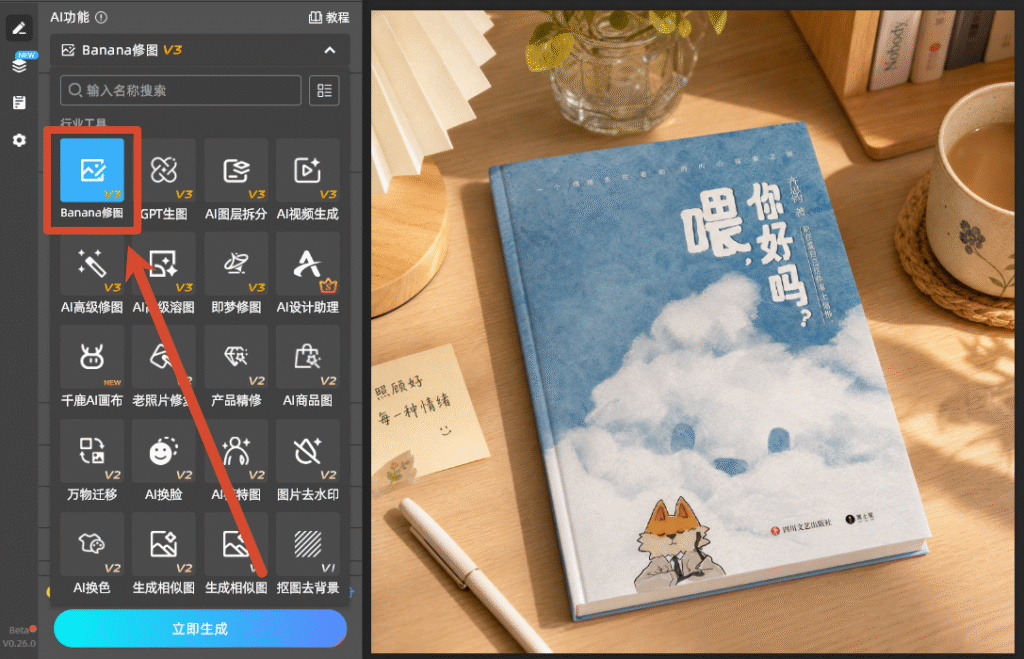Screen dimensions: 1024x659
Task: Open the AI高级修图 tool
Action: (91, 273)
